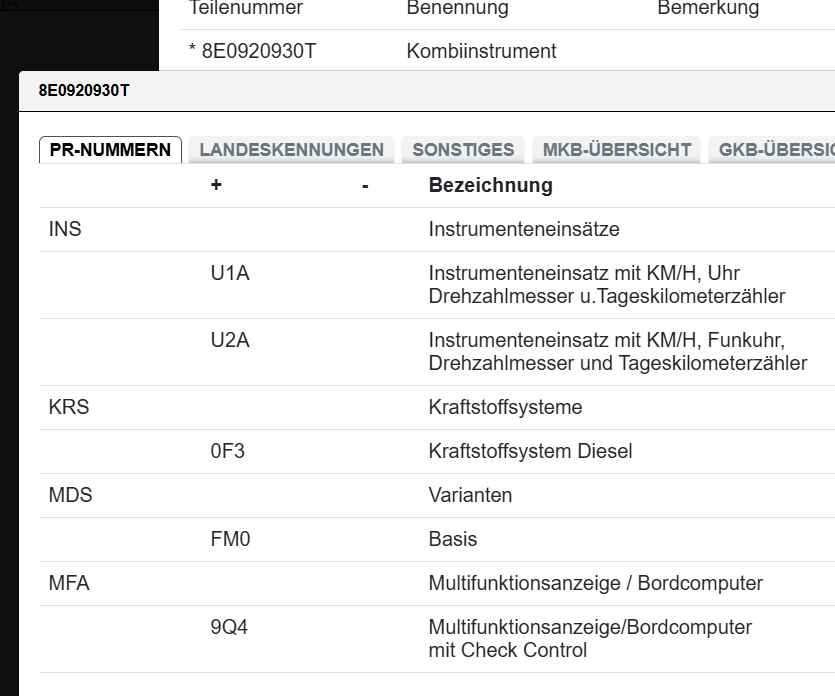Click the Bezeichnung column header
The height and width of the screenshot is (696, 835).
(x=490, y=185)
